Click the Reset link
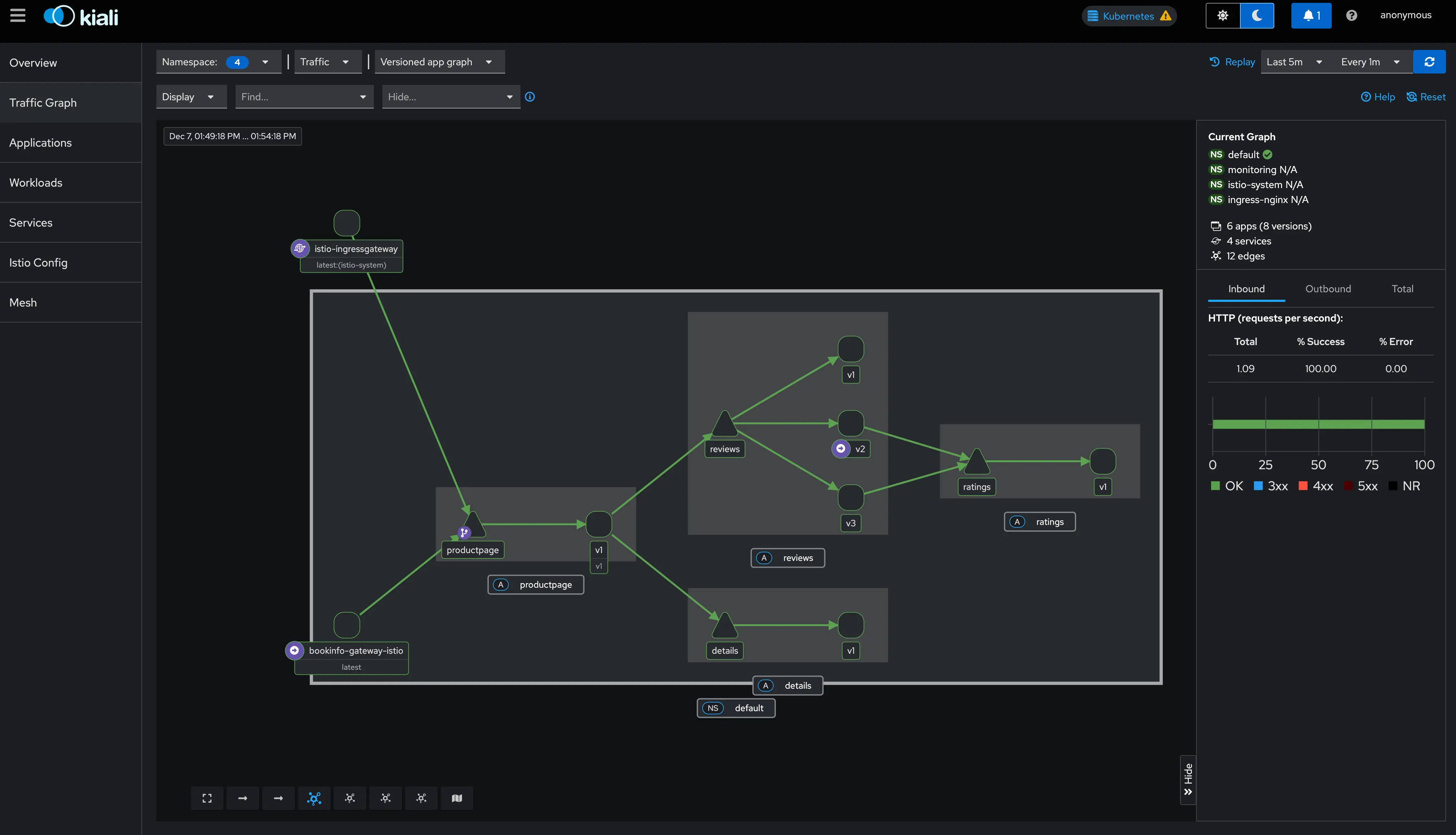 click(x=1426, y=97)
